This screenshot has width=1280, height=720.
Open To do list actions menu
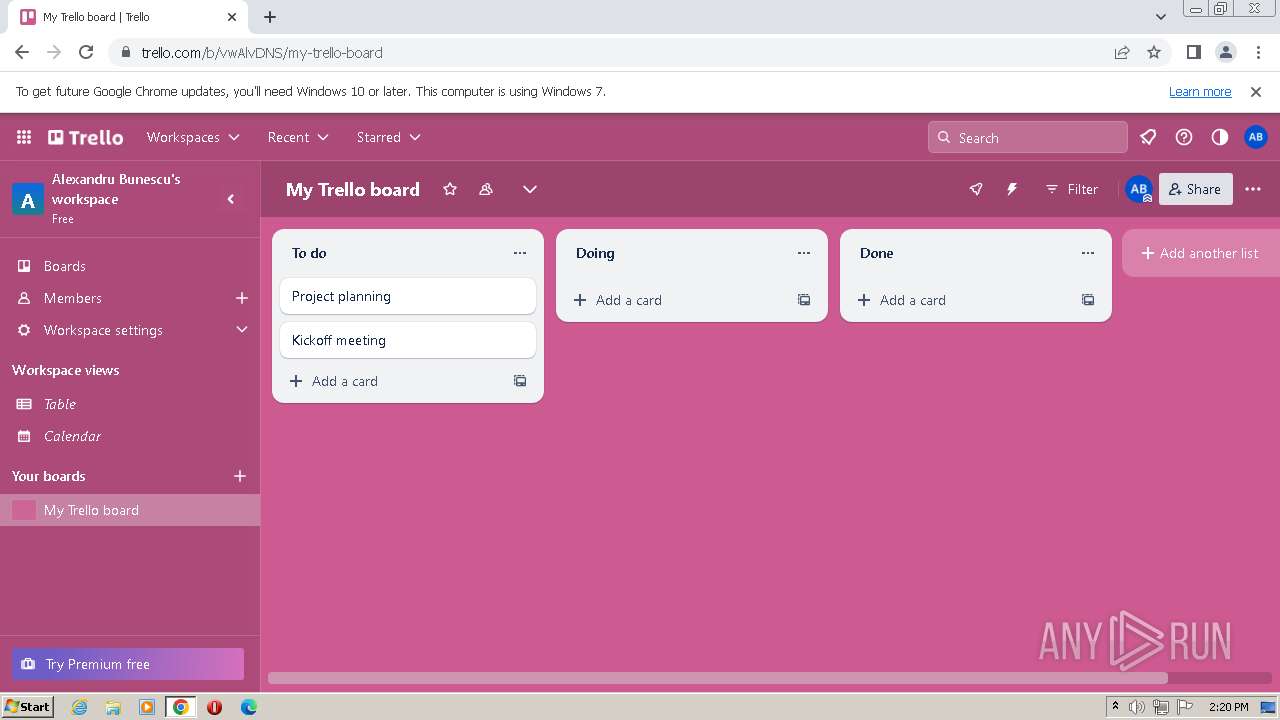coord(520,253)
